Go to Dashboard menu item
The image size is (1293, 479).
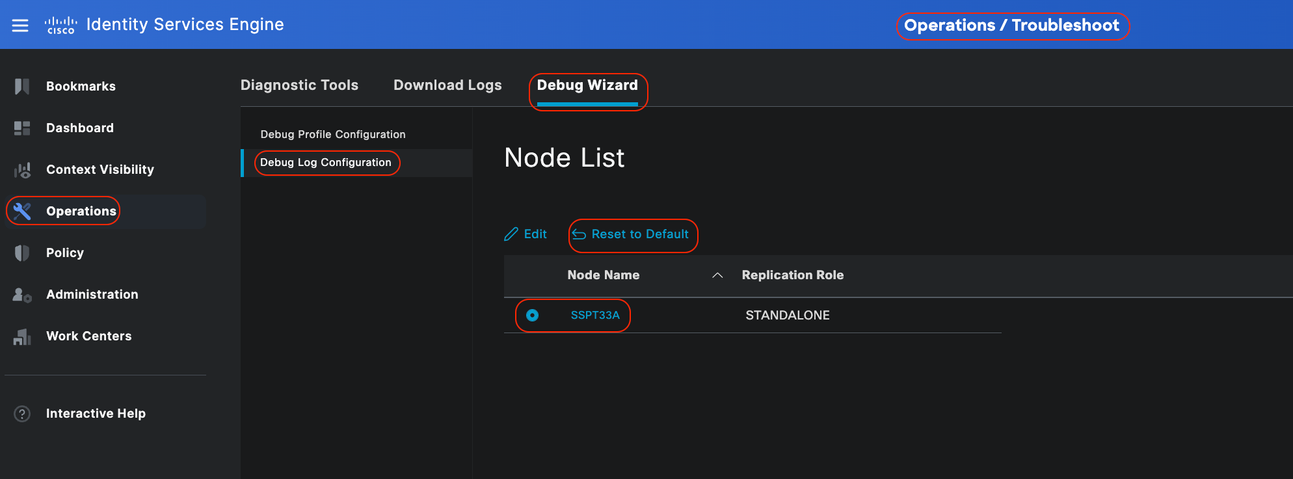coord(80,128)
